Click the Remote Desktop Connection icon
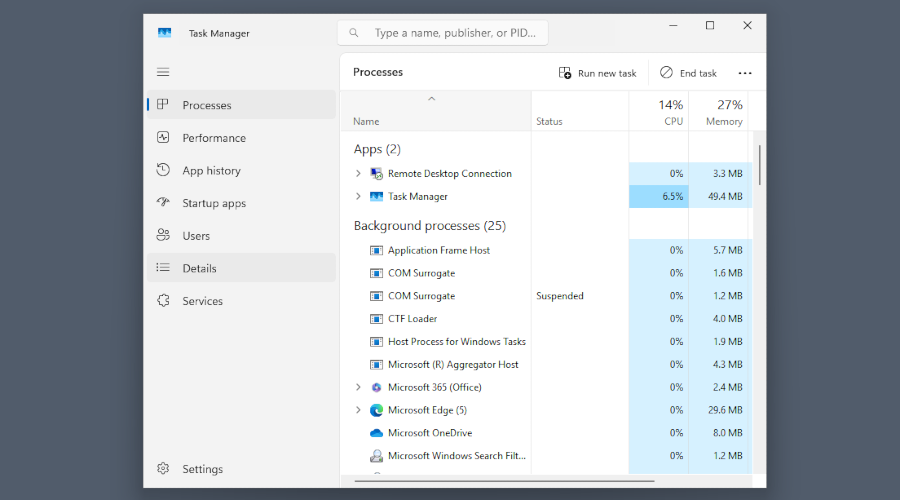900x500 pixels. (377, 173)
